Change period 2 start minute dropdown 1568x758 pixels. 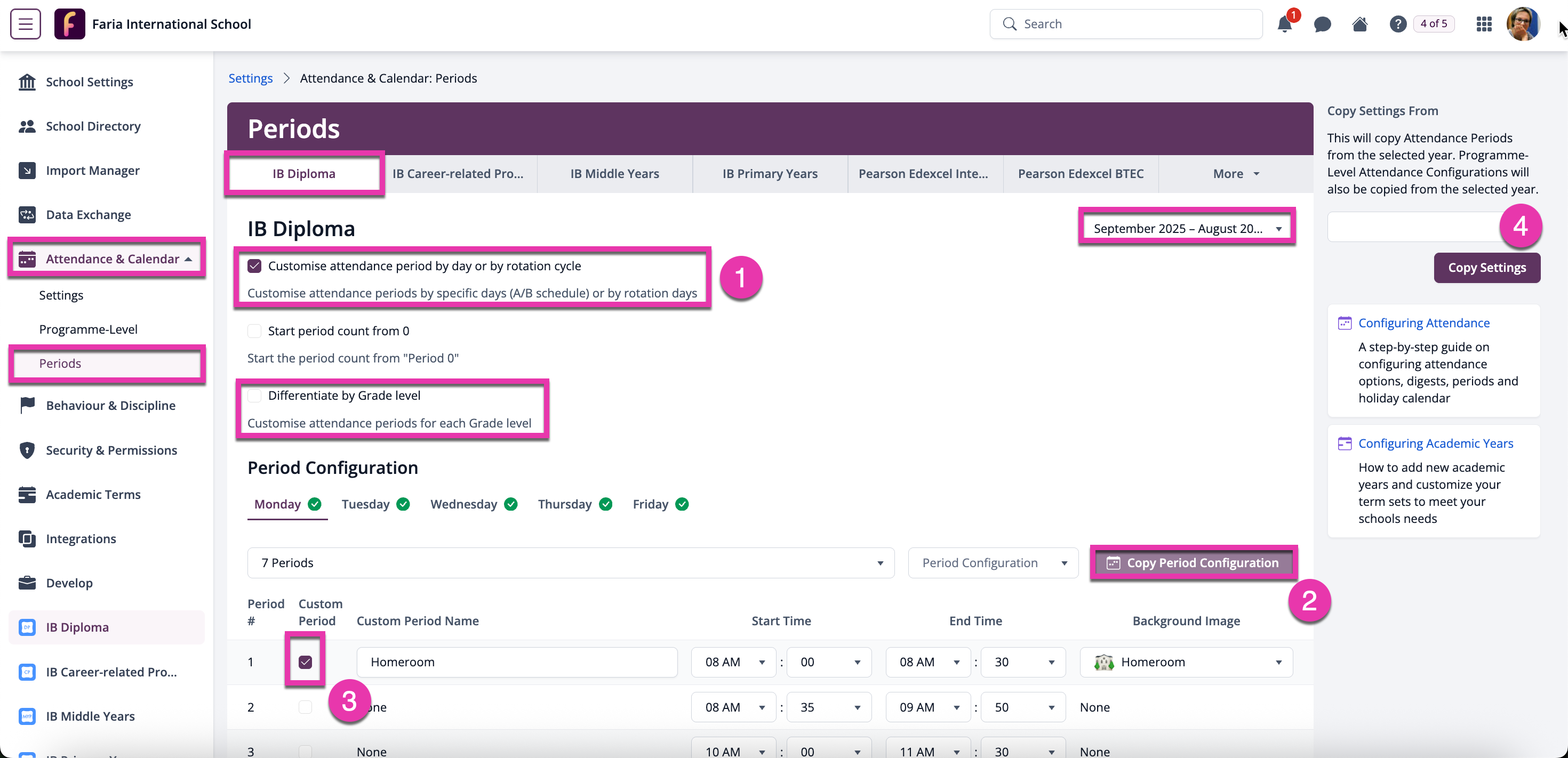click(x=829, y=707)
